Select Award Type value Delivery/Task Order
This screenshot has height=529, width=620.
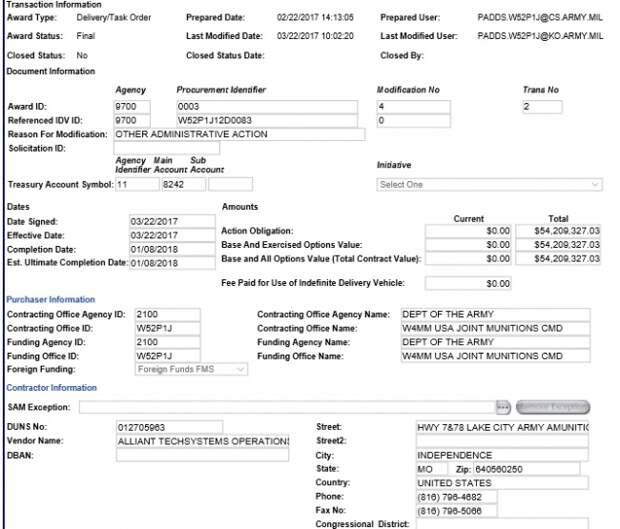(114, 17)
